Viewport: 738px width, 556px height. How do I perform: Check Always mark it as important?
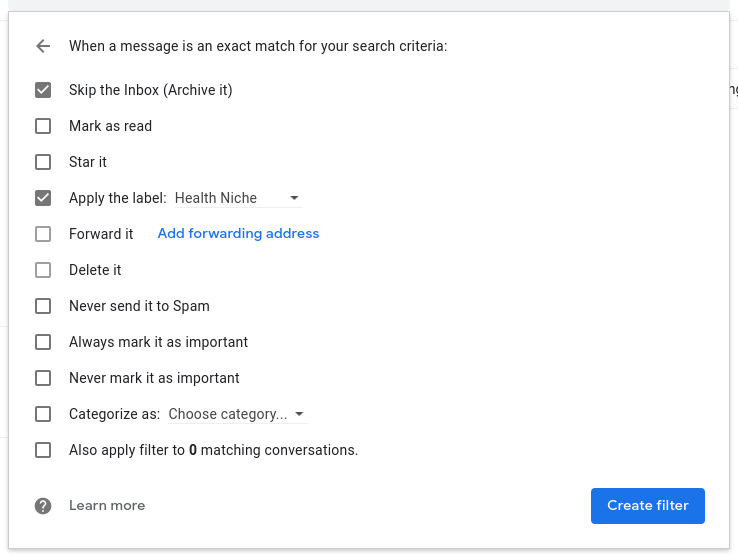pos(43,342)
